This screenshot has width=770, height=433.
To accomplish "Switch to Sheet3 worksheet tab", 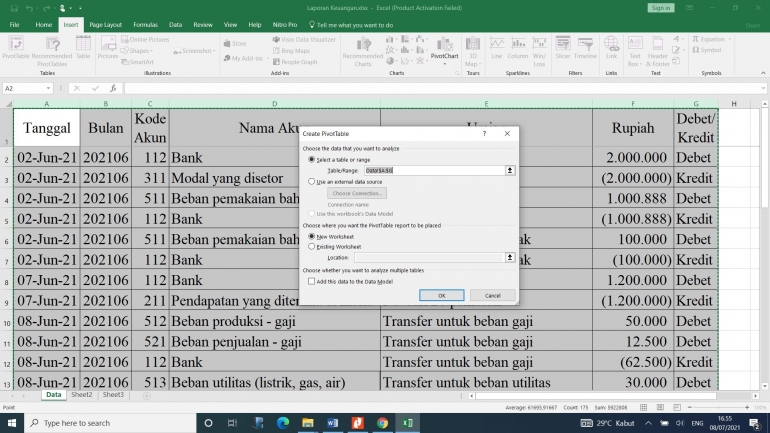I will pyautogui.click(x=113, y=395).
